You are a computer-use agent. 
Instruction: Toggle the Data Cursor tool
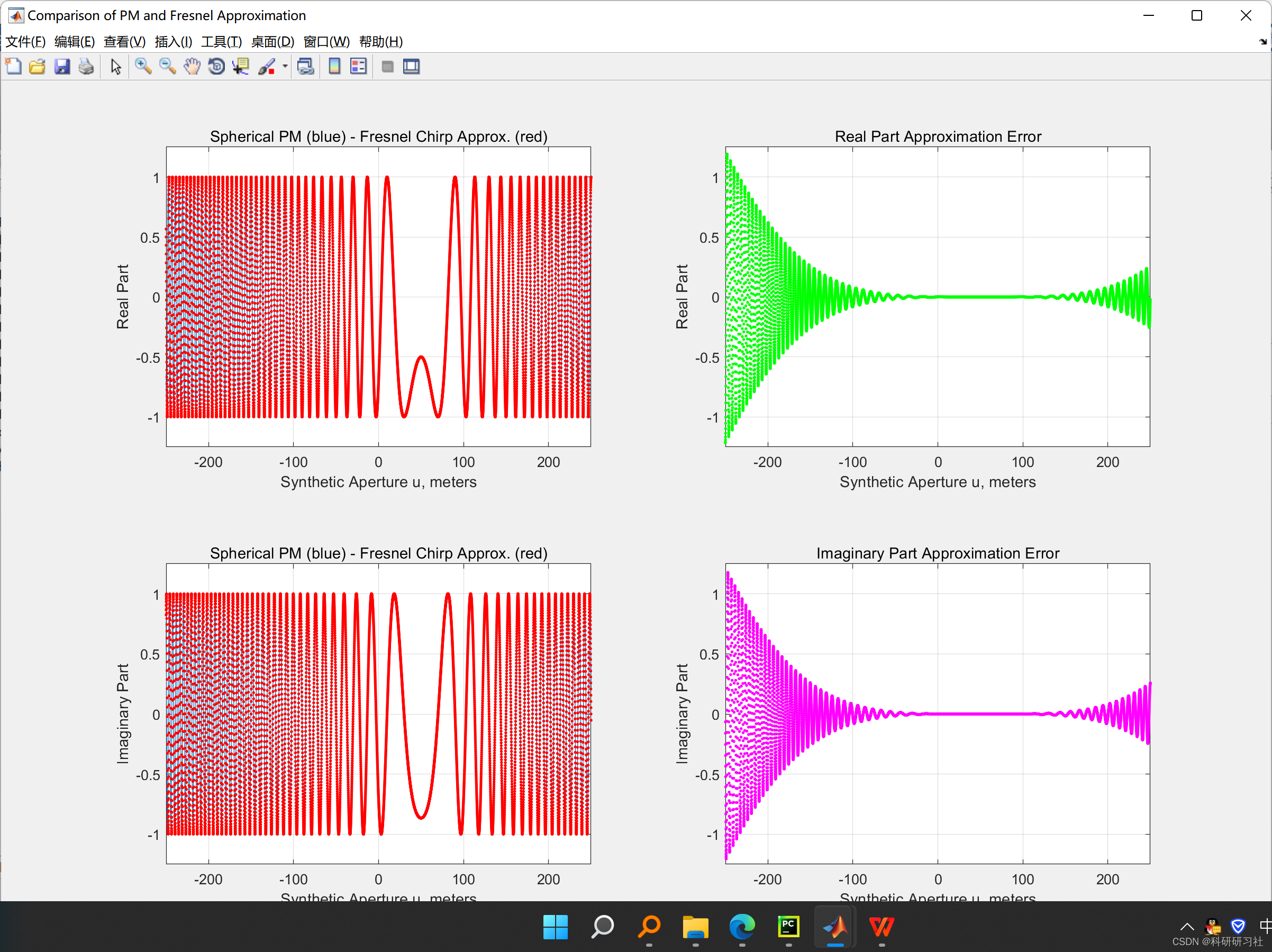[x=240, y=67]
